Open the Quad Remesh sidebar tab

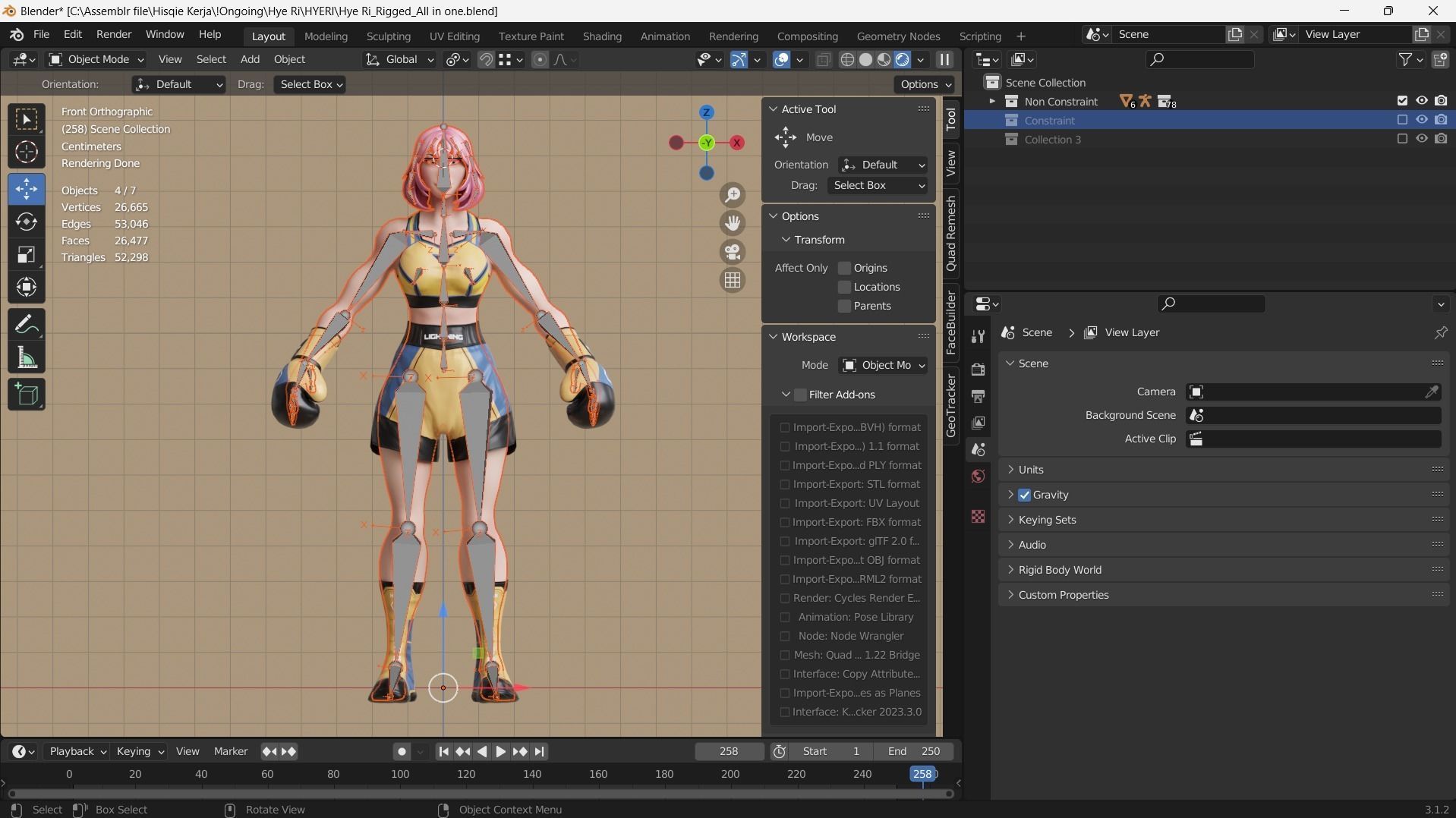pos(950,234)
